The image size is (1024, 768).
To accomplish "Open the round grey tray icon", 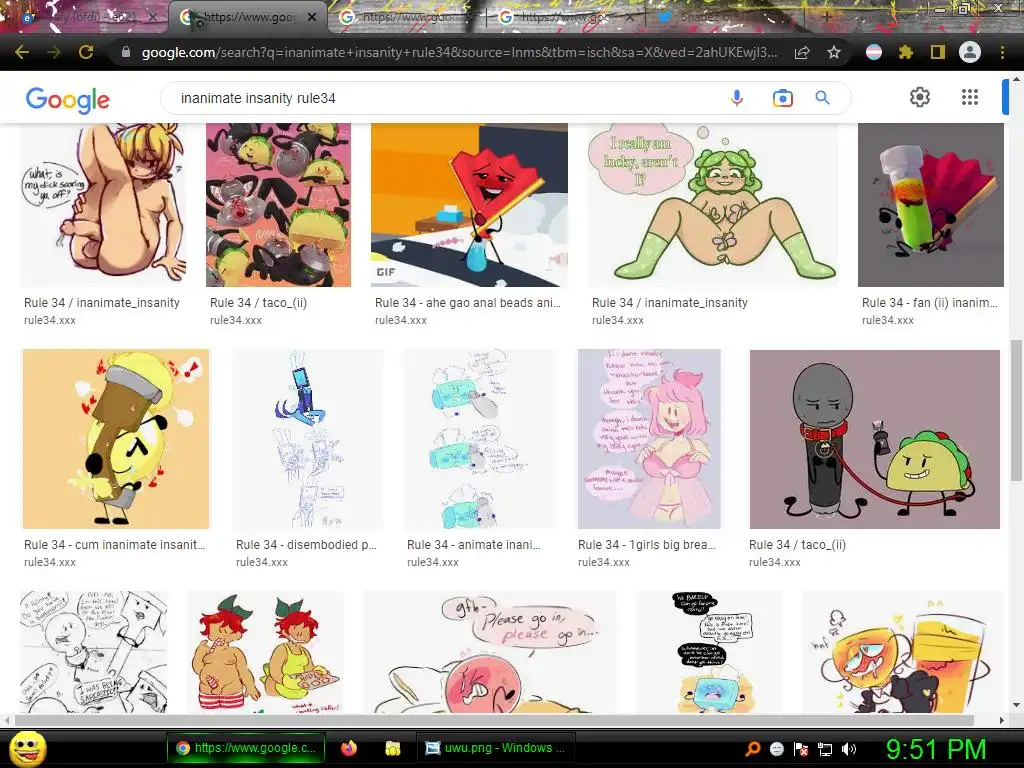I will tap(776, 749).
